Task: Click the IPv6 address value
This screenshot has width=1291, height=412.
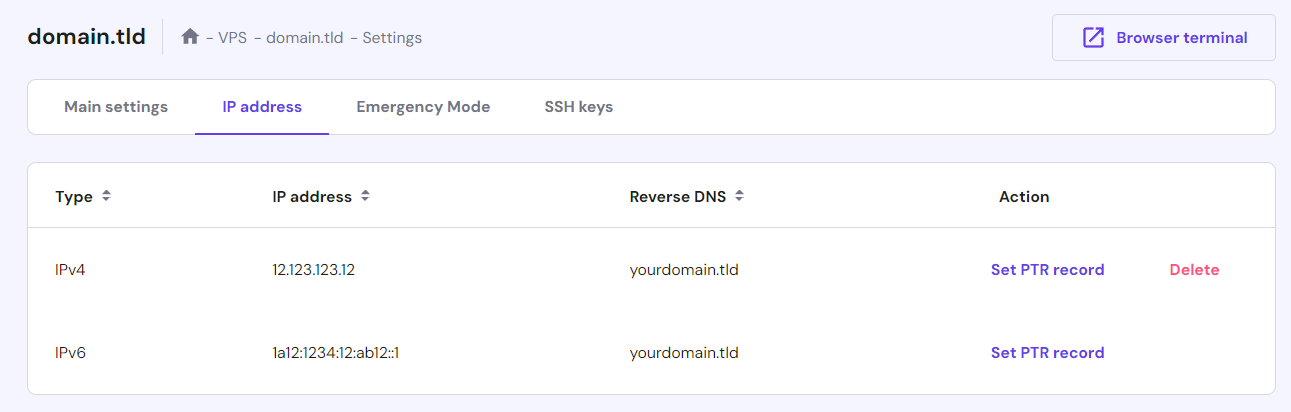Action: (x=335, y=353)
